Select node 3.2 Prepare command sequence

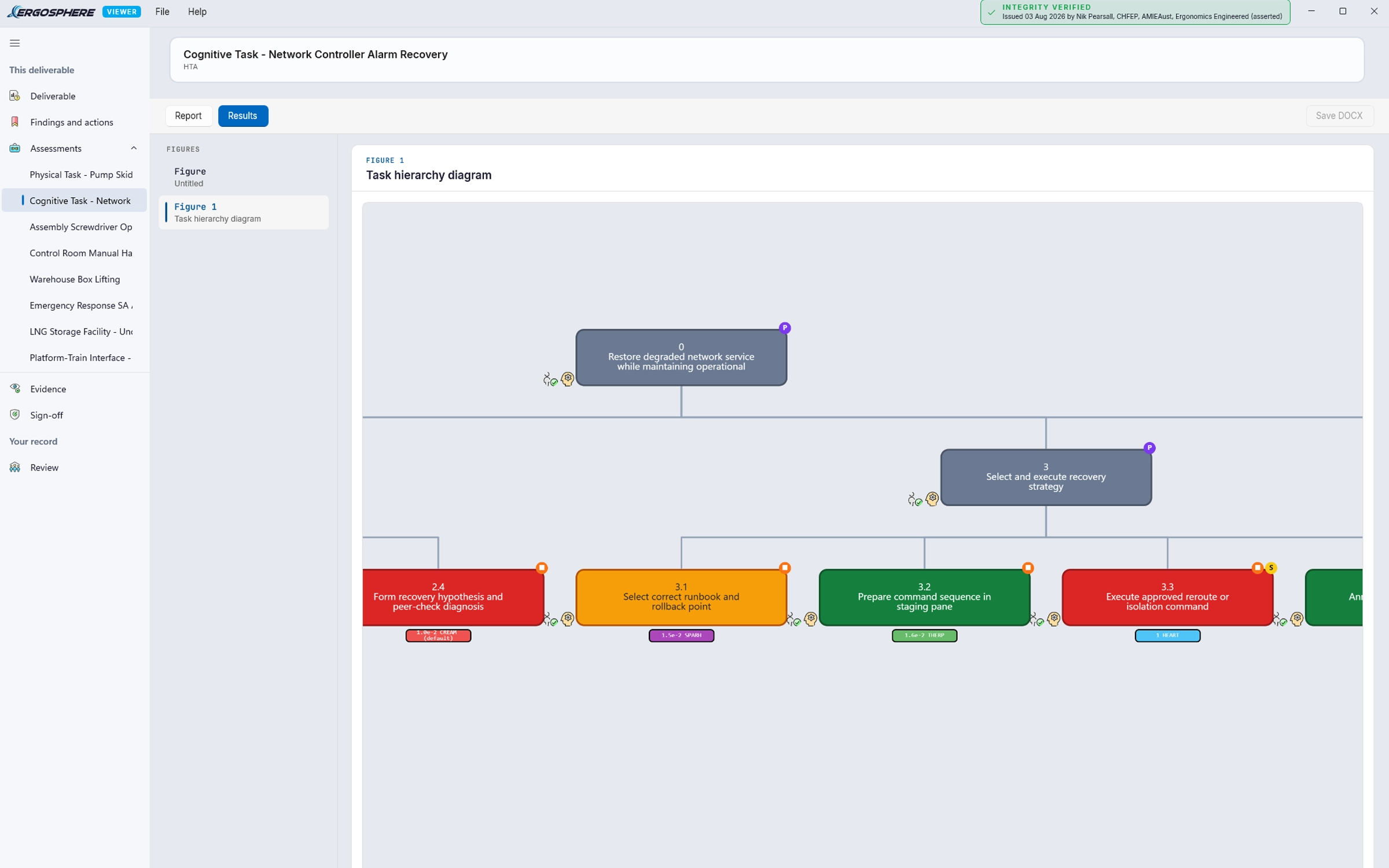(x=924, y=597)
